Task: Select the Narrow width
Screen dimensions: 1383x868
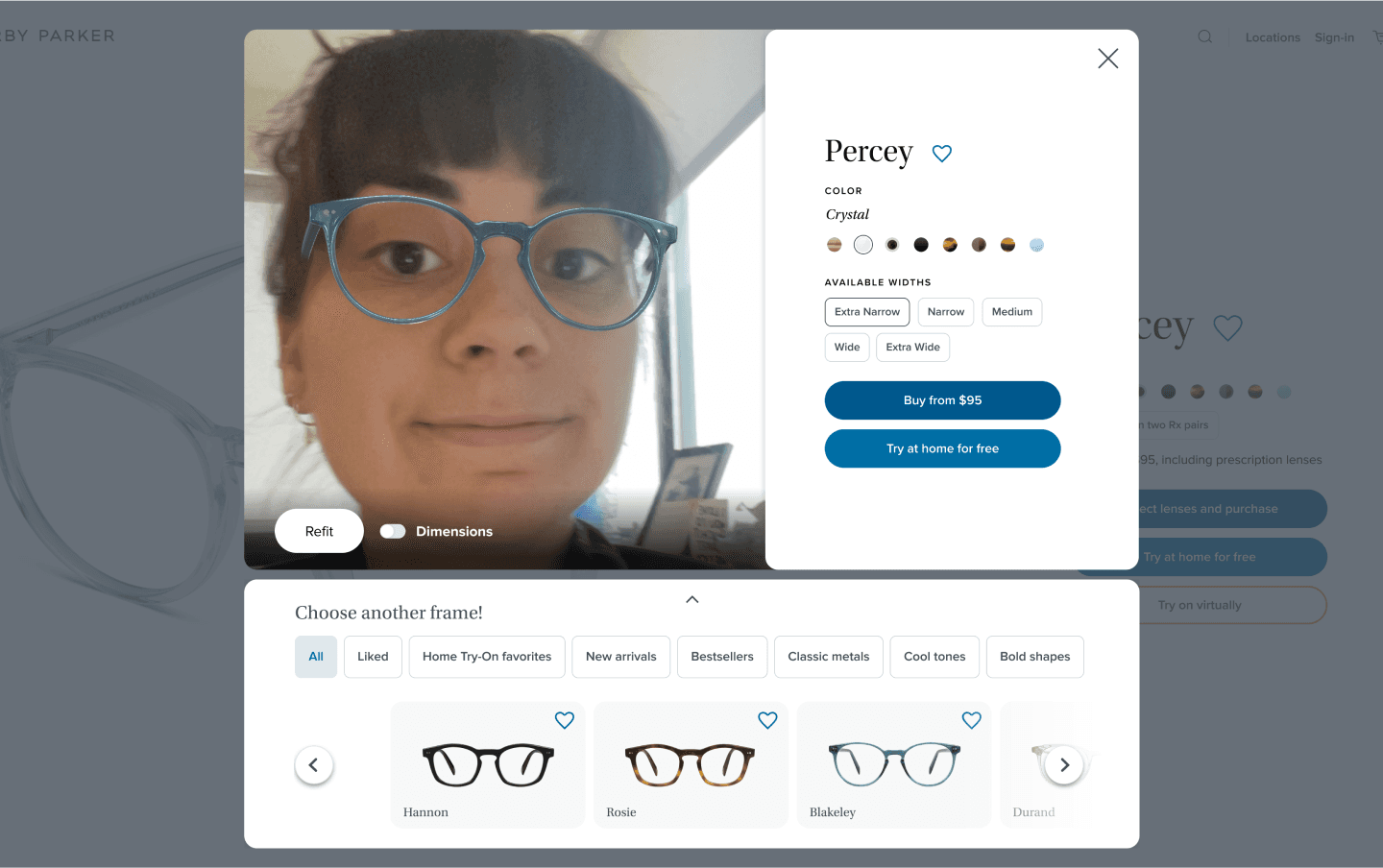Action: click(946, 312)
